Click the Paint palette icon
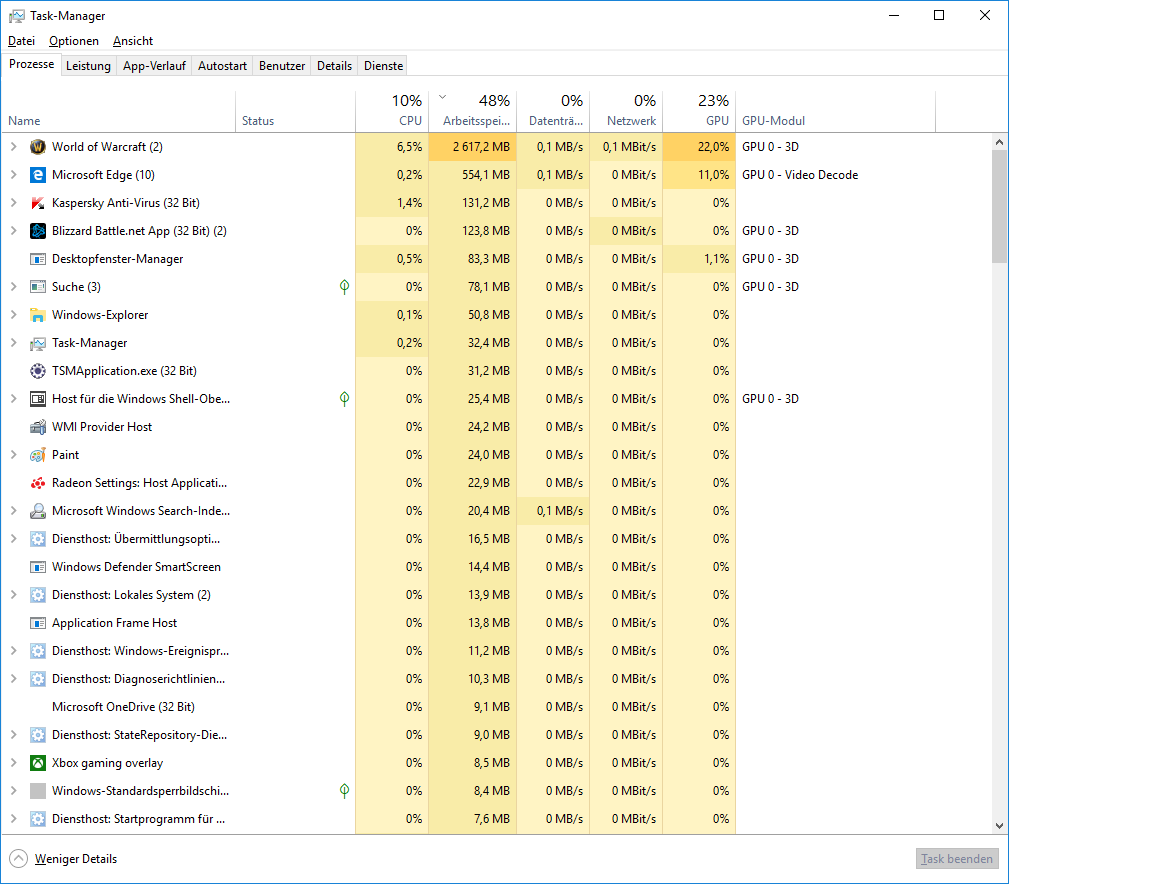 coord(37,455)
